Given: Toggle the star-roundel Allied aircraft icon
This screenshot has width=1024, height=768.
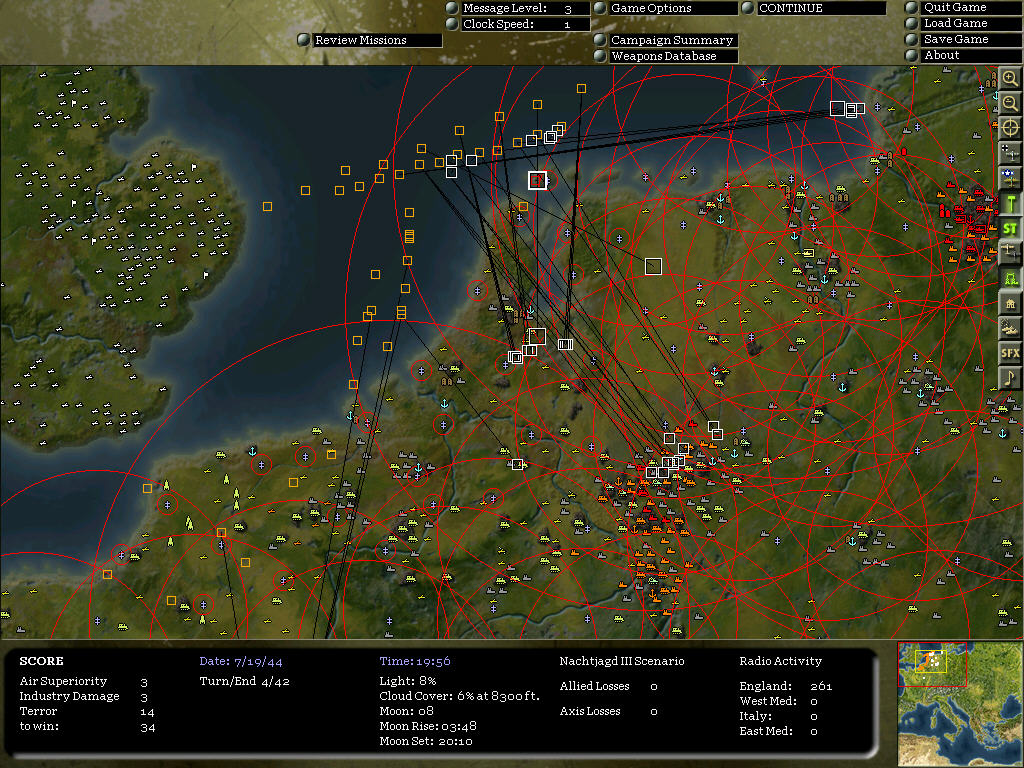Looking at the screenshot, I should point(1010,178).
